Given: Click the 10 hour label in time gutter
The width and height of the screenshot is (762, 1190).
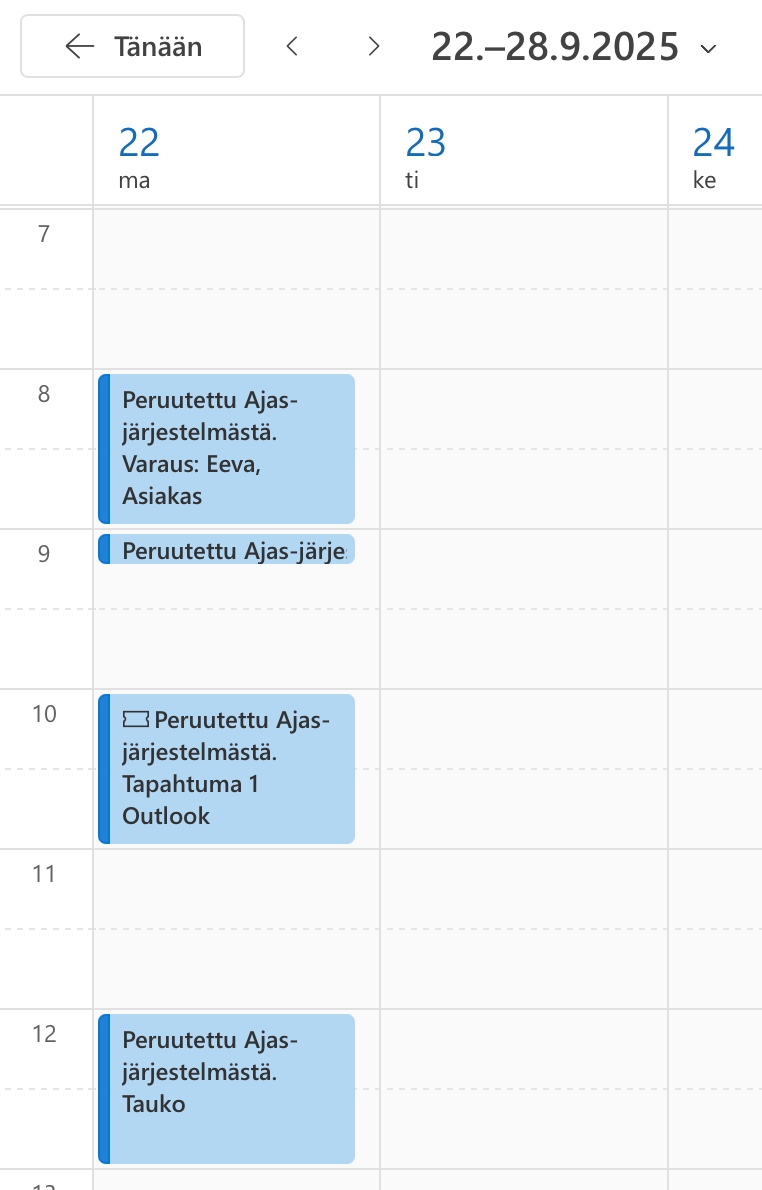Looking at the screenshot, I should [x=44, y=714].
